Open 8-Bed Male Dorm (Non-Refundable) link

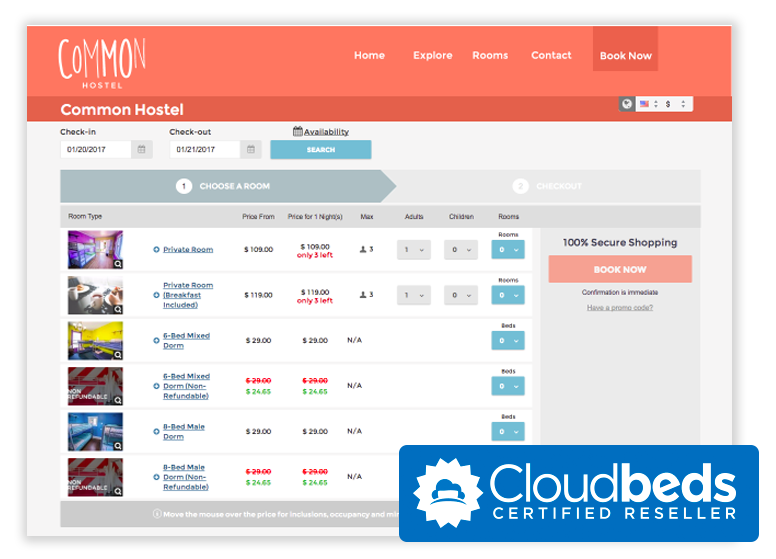point(186,477)
